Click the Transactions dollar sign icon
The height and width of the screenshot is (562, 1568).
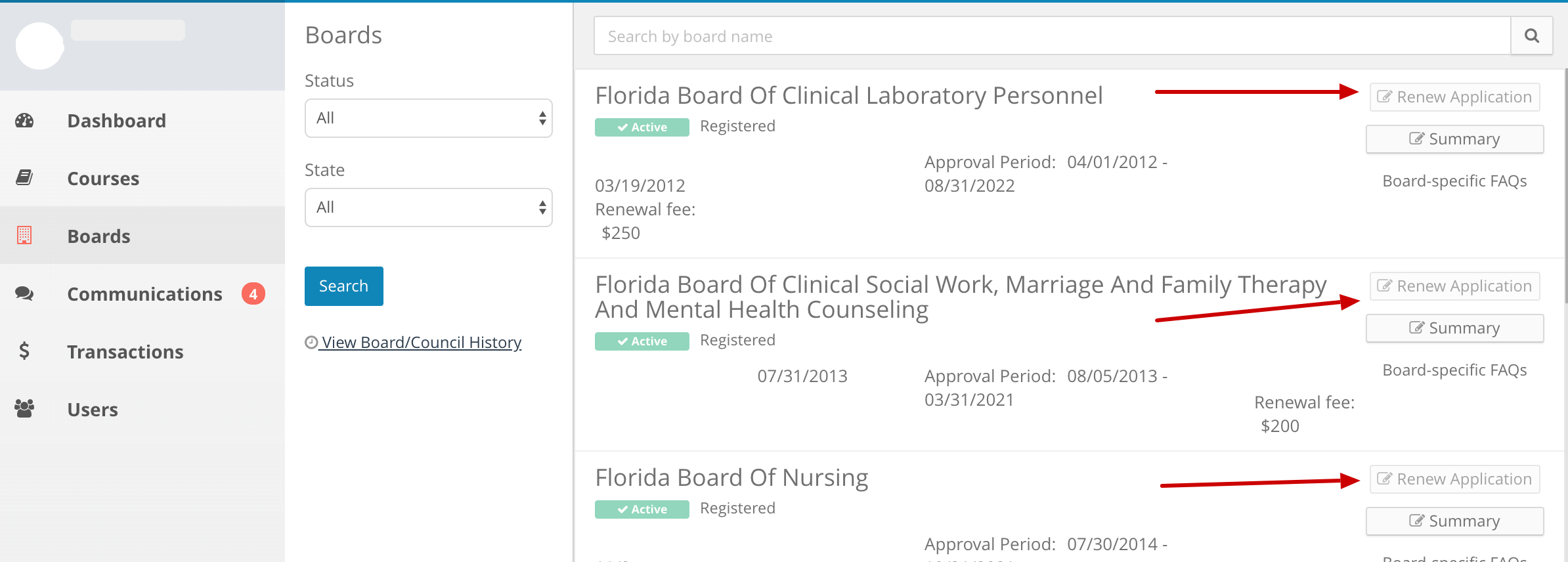[x=24, y=351]
